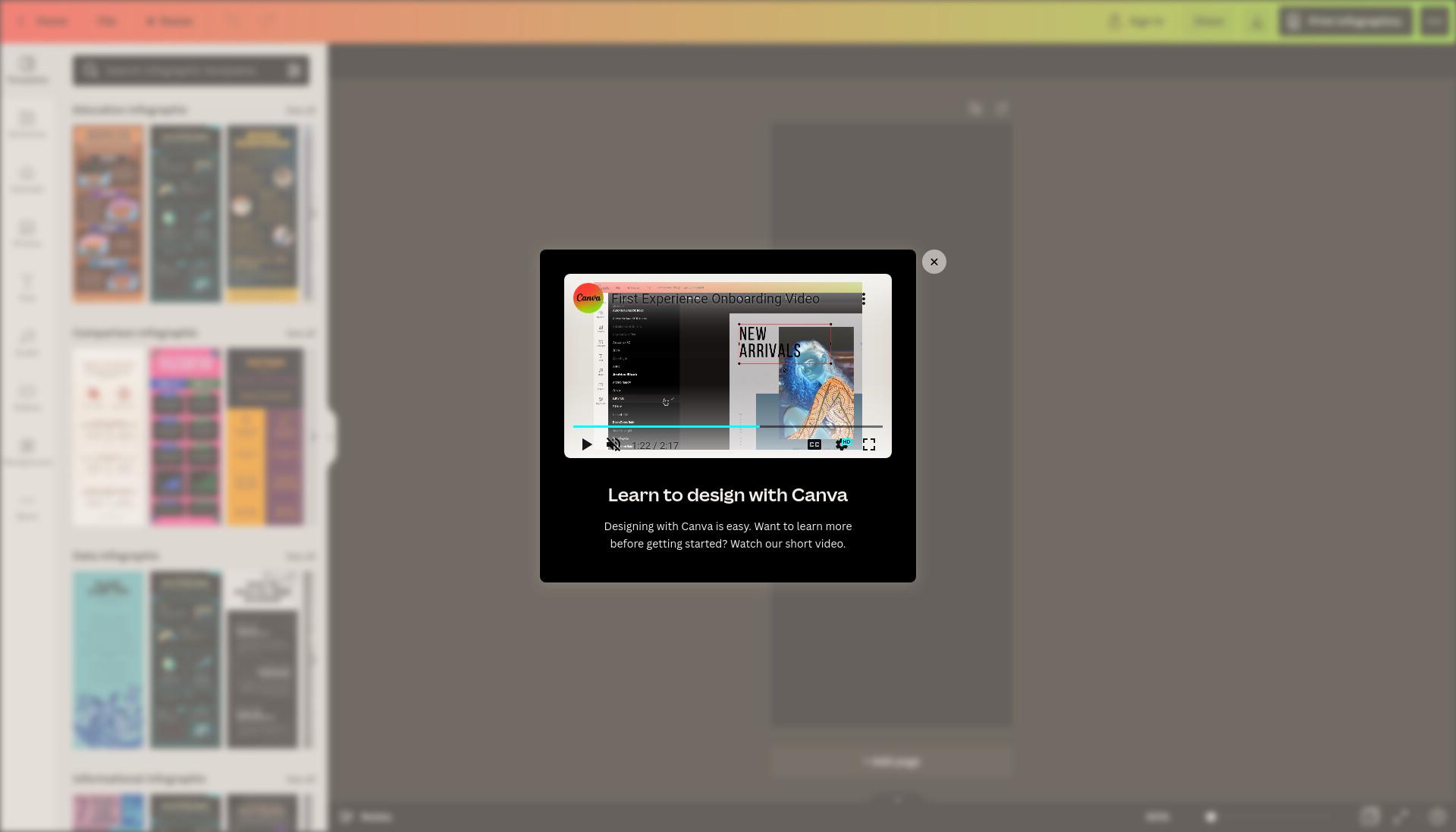Select the pink Comparison infographic template
This screenshot has width=1456, height=832.
click(185, 437)
